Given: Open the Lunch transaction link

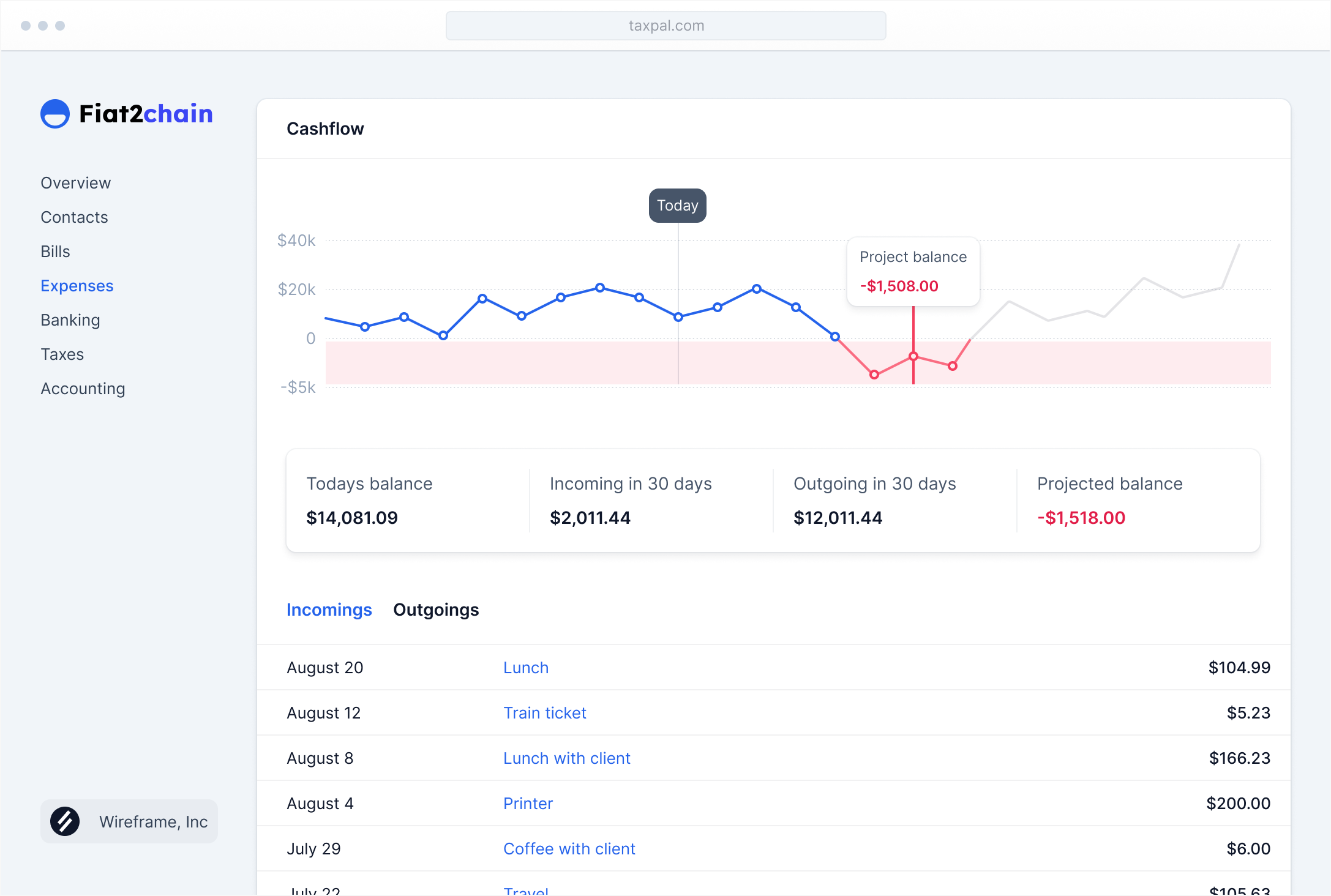Looking at the screenshot, I should click(525, 668).
